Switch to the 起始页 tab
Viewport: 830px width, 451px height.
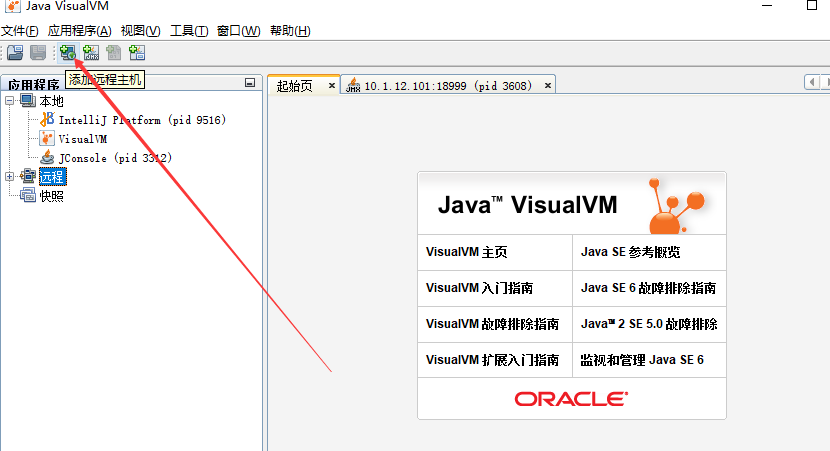(x=295, y=86)
